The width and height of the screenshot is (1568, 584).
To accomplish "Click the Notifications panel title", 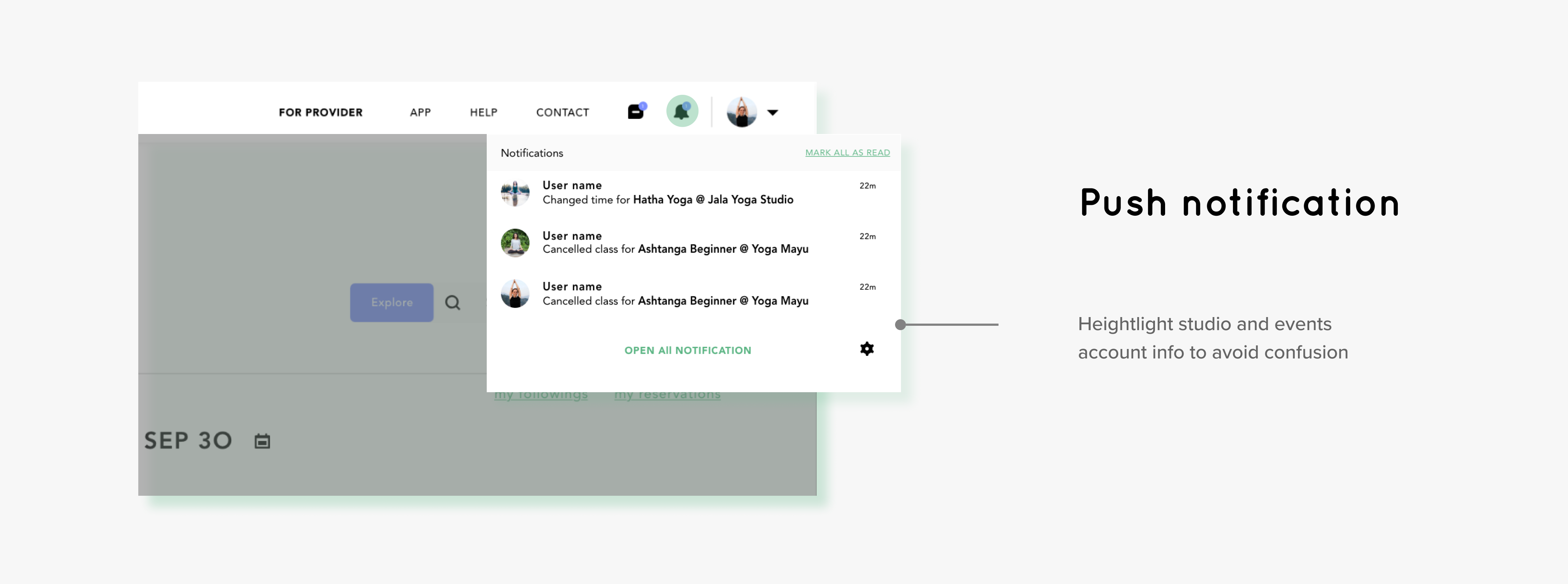I will (532, 154).
